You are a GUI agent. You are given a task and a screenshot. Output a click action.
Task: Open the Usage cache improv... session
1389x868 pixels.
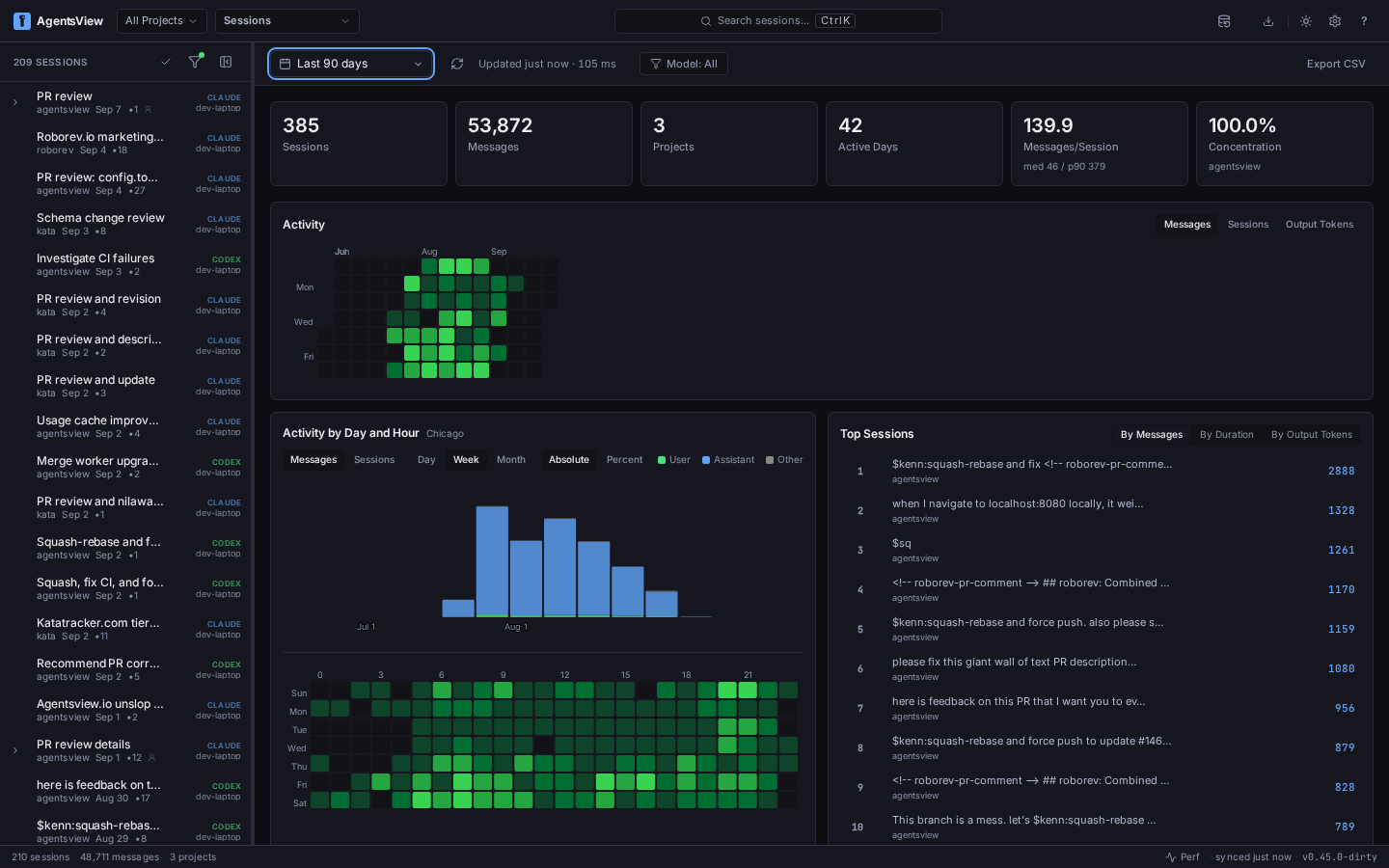126,426
